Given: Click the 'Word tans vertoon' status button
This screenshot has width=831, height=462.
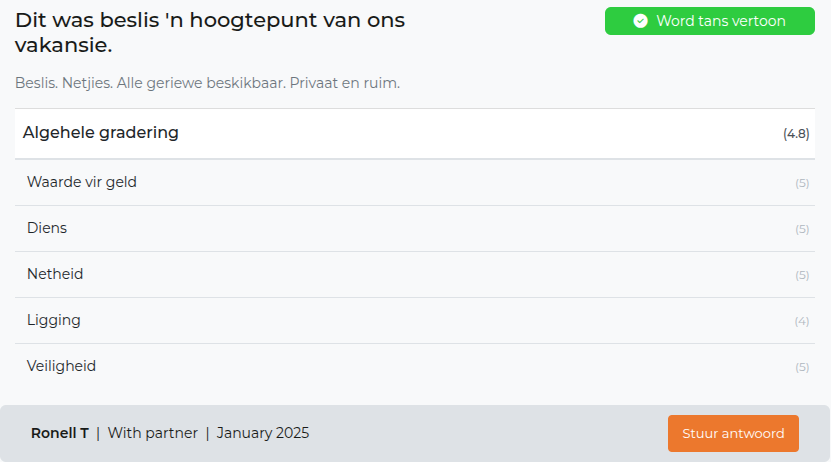Looking at the screenshot, I should coord(709,21).
